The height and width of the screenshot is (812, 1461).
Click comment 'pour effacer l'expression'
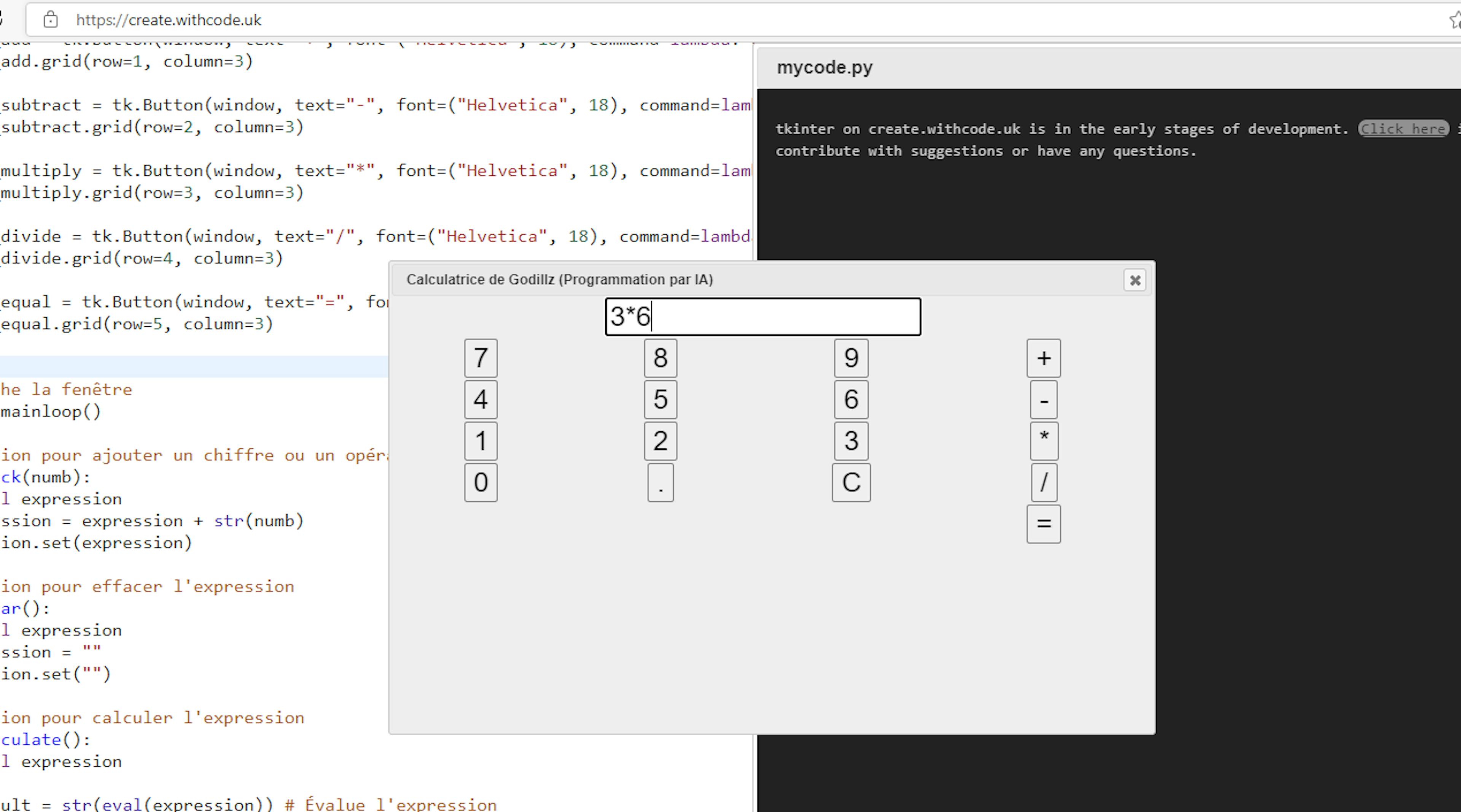pos(148,587)
